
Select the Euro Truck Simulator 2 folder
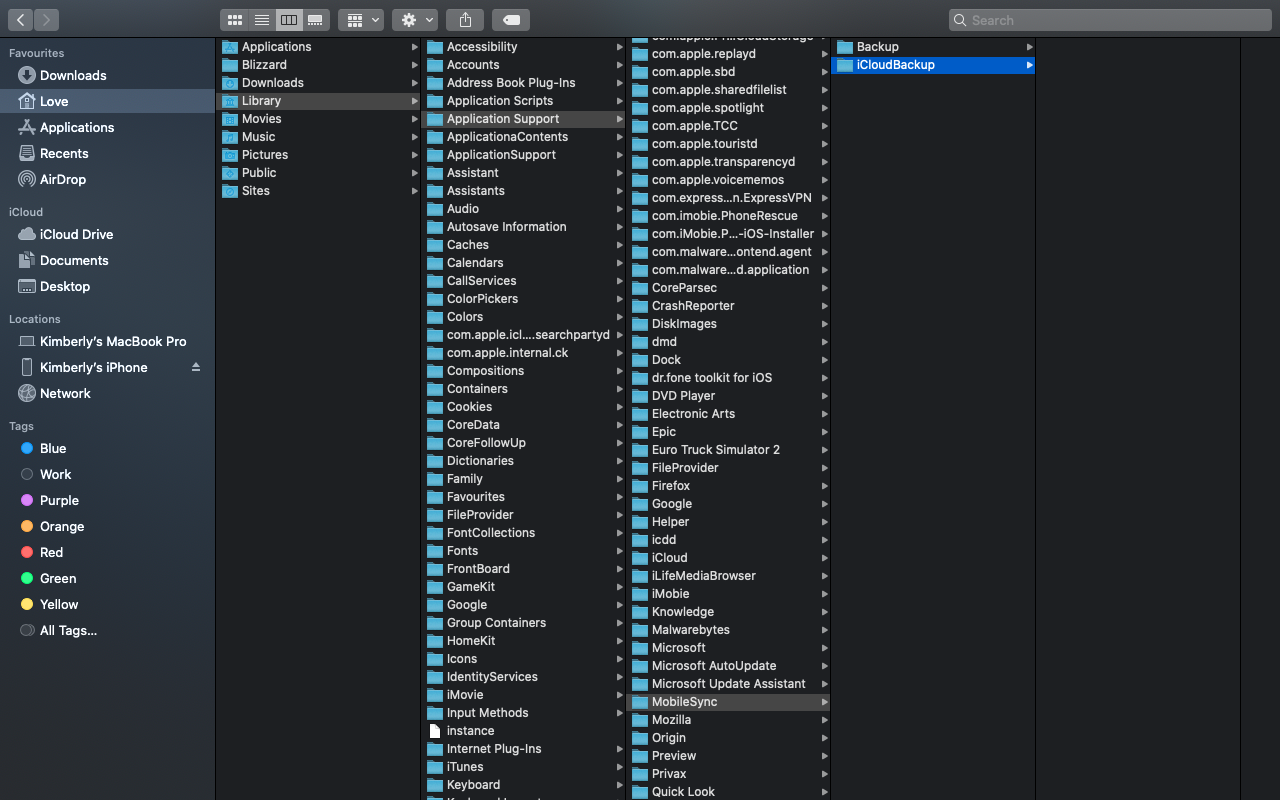729,450
